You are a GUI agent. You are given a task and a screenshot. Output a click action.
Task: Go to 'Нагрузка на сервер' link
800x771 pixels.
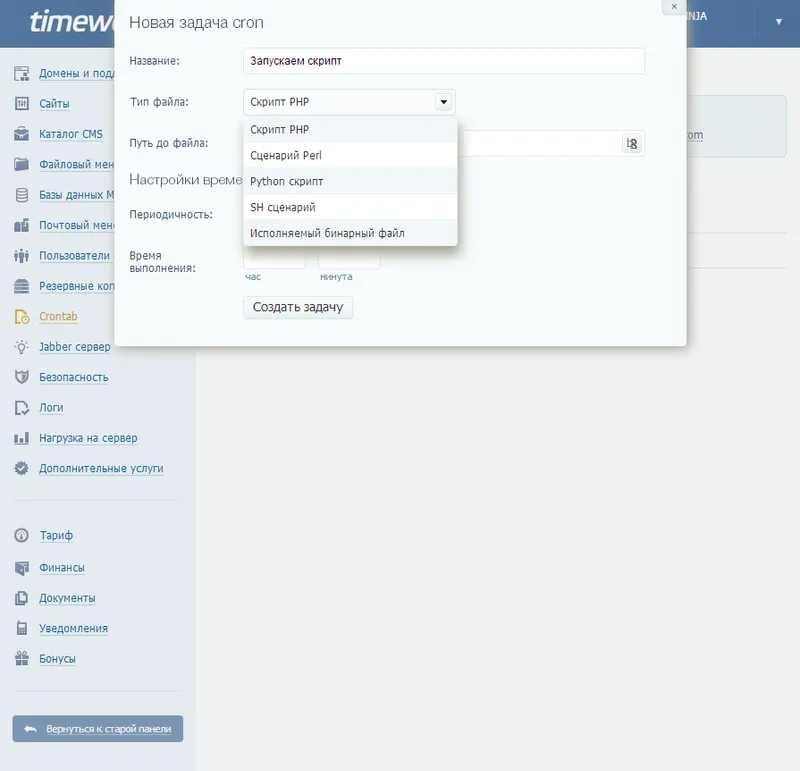(88, 438)
